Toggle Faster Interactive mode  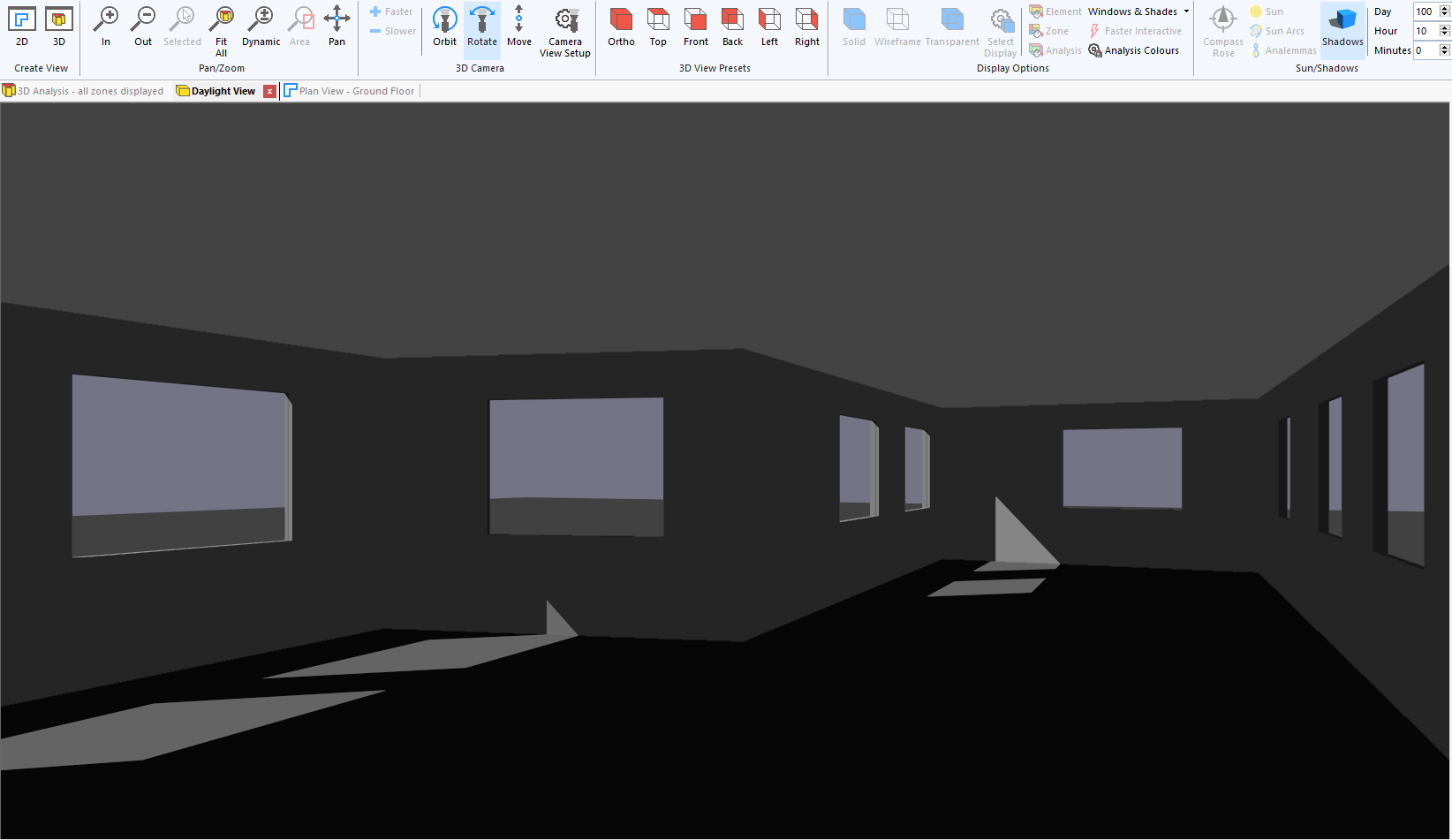coord(1135,31)
